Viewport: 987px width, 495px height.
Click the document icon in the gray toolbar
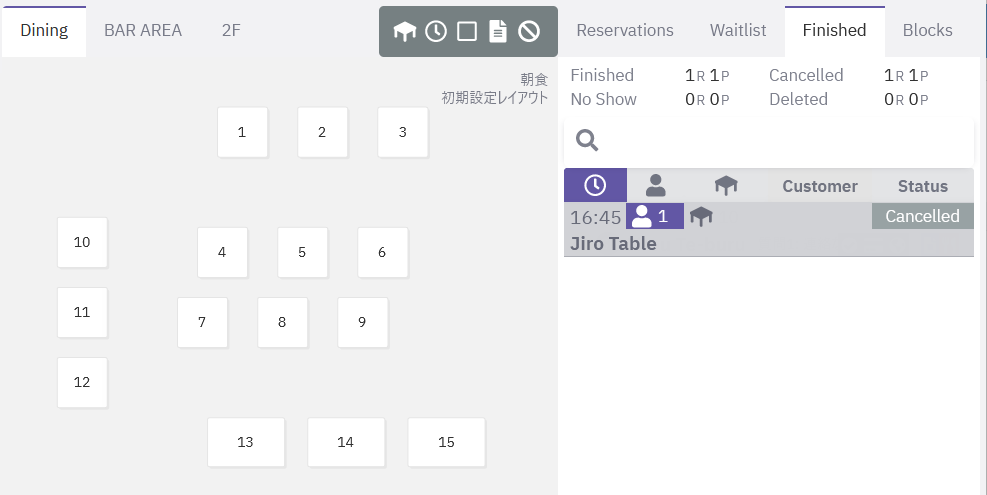497,32
